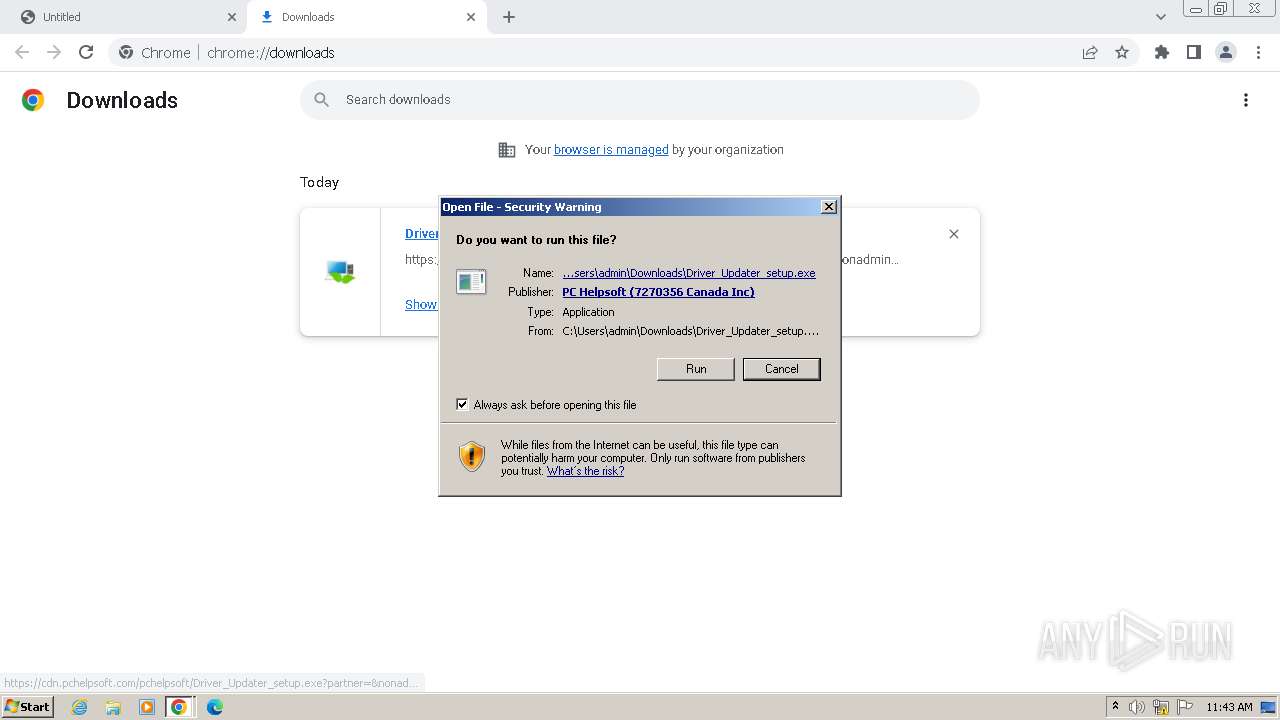Open File Explorer from the taskbar
The image size is (1280, 720).
point(113,707)
